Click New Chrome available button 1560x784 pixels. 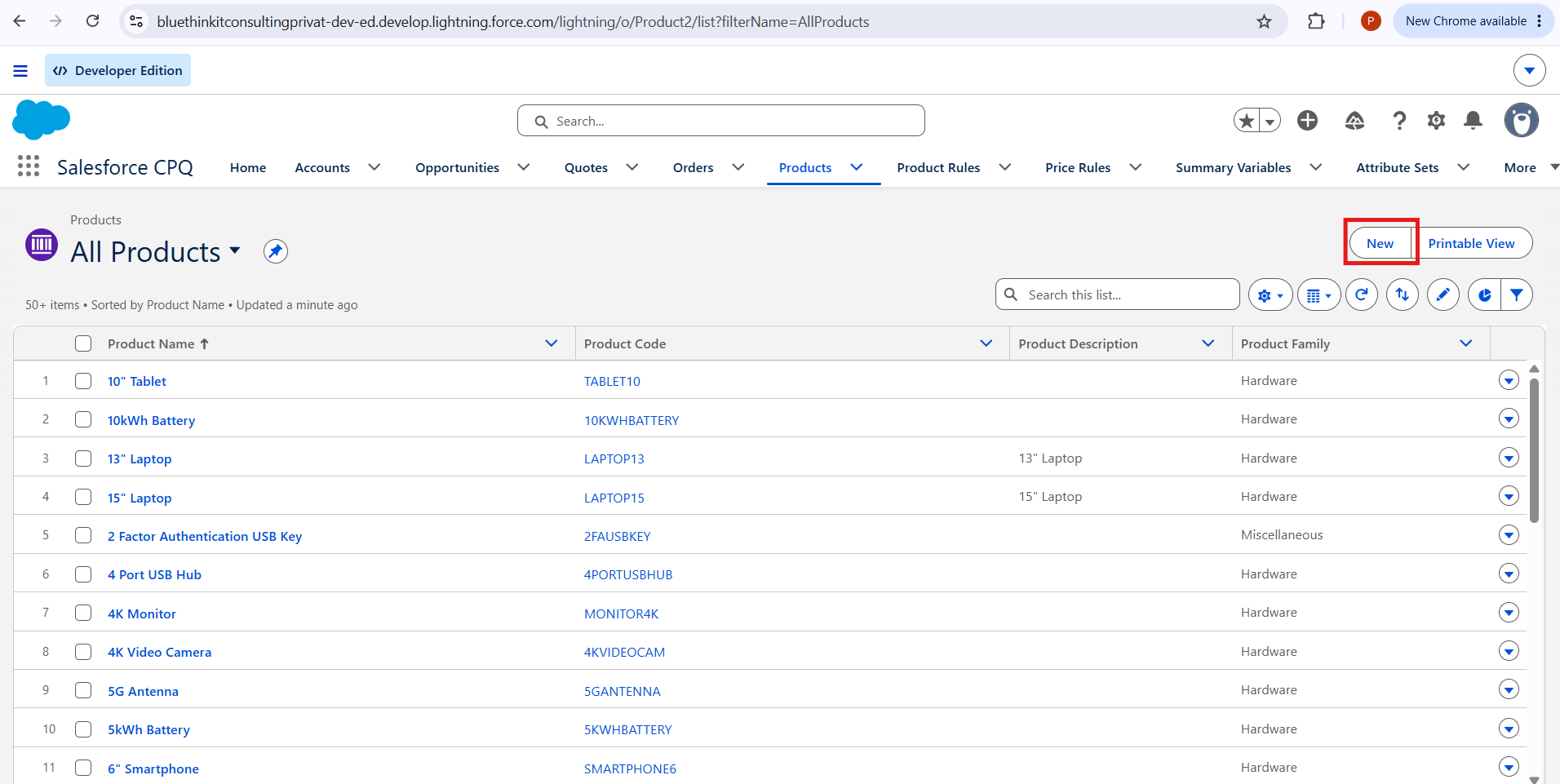click(x=1473, y=21)
